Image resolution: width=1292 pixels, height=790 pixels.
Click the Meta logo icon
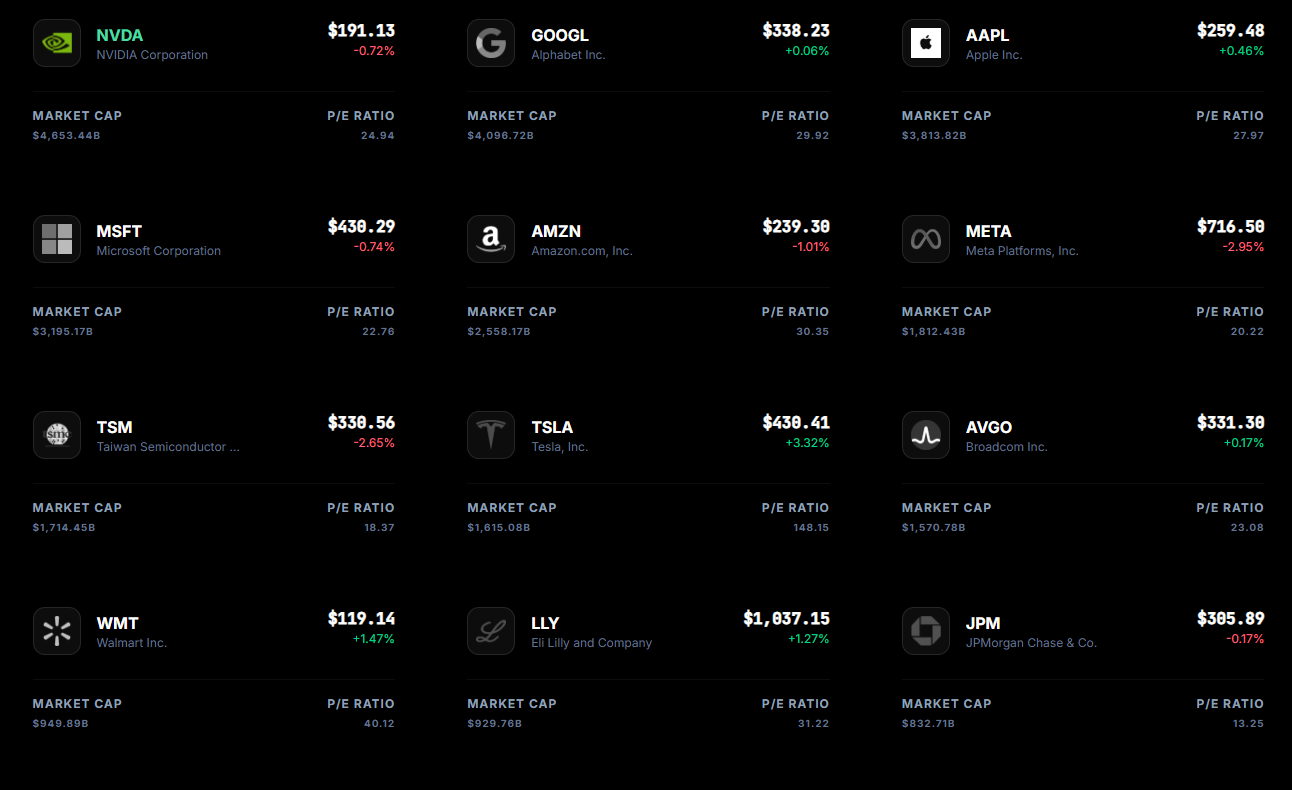point(926,239)
